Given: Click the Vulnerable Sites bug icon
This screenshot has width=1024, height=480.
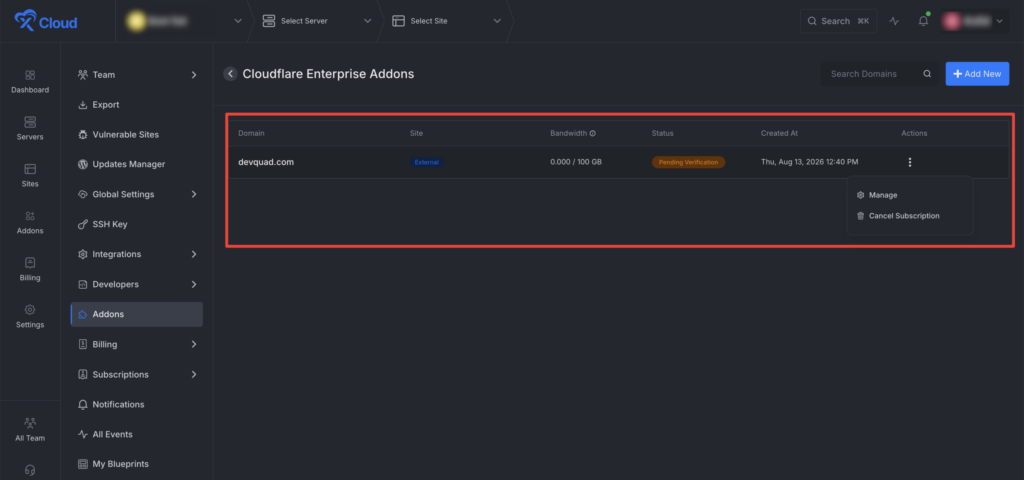Looking at the screenshot, I should click(83, 135).
